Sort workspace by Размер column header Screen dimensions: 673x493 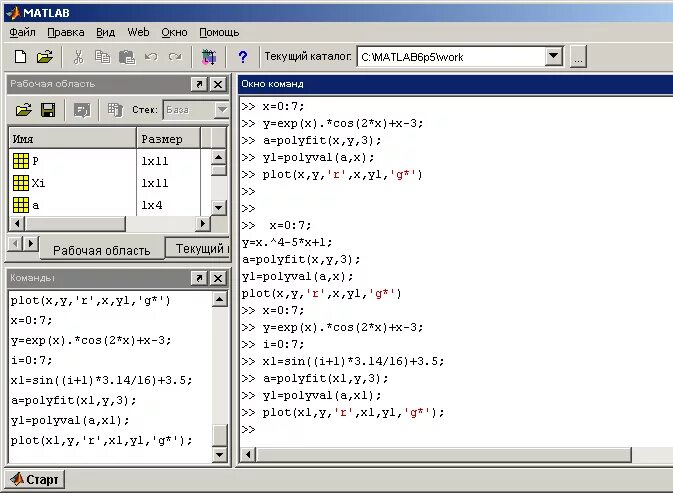click(x=168, y=139)
